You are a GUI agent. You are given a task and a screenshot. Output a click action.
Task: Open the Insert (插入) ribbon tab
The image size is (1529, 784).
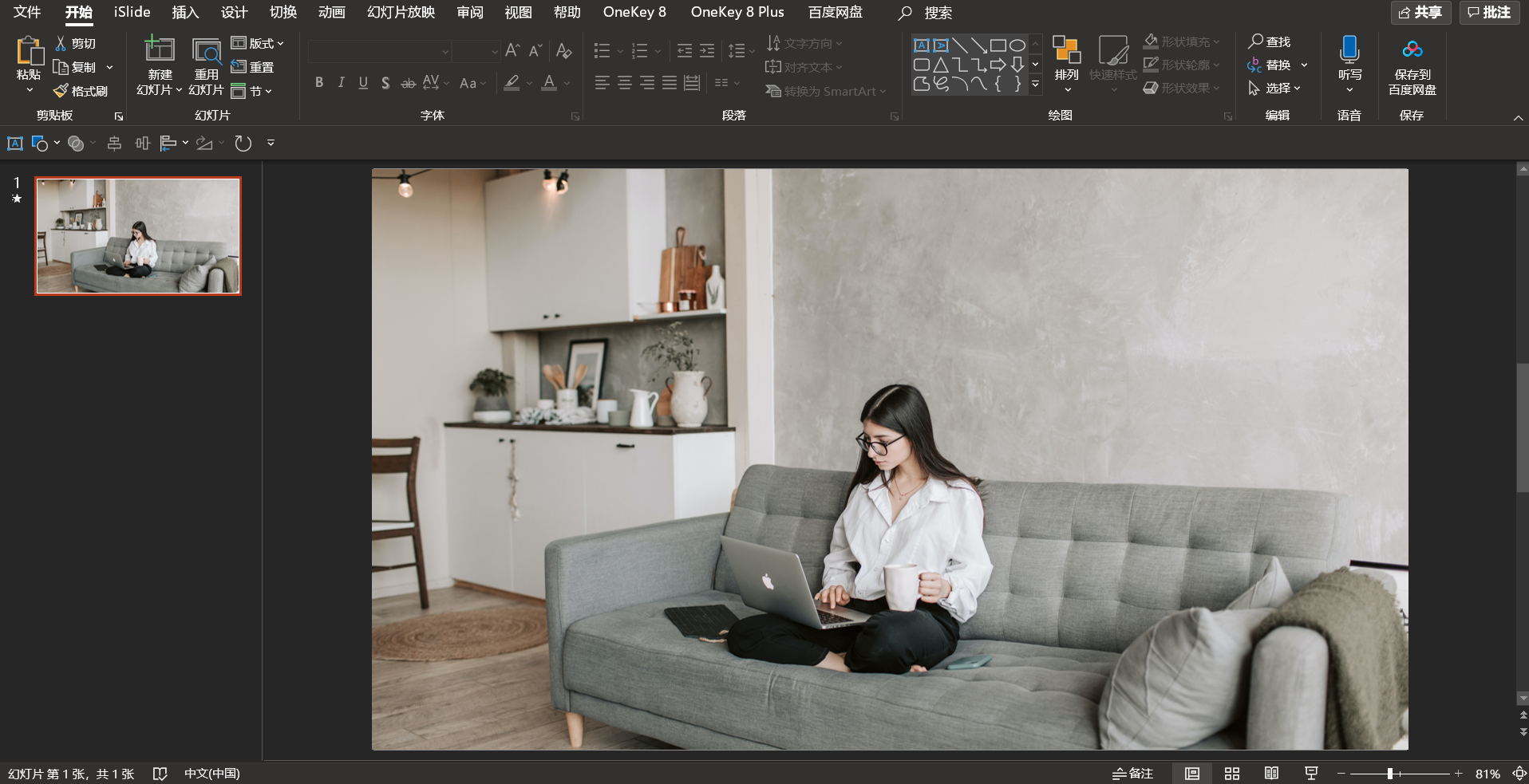coord(185,12)
